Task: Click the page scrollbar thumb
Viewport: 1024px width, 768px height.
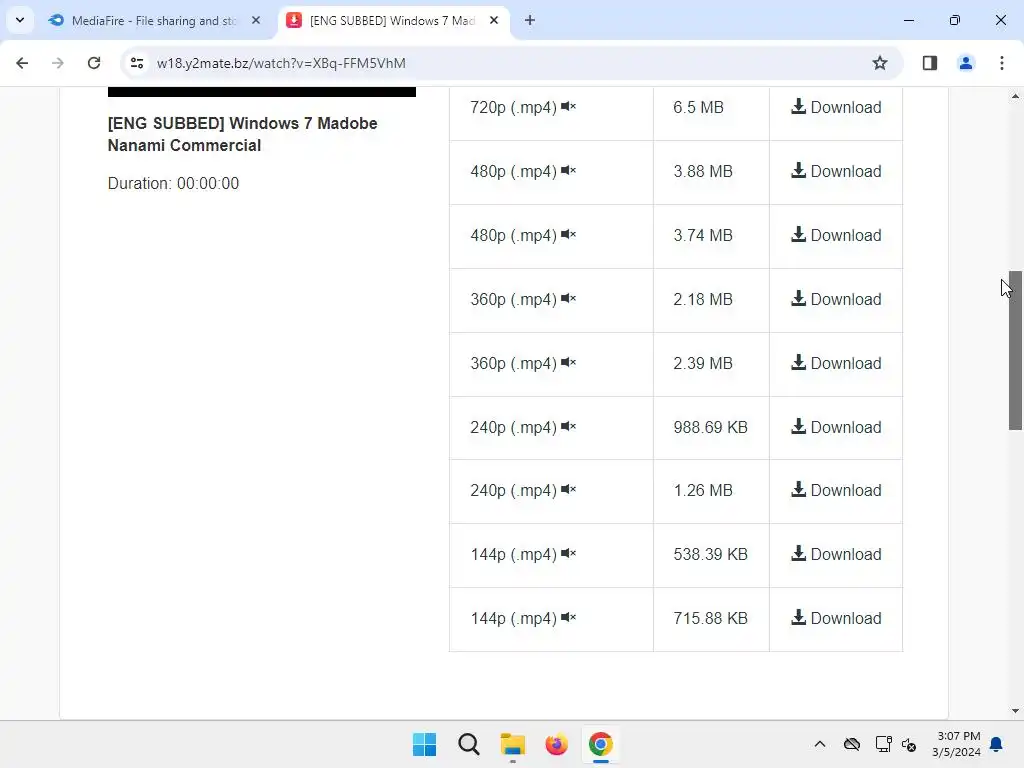Action: [x=1015, y=350]
